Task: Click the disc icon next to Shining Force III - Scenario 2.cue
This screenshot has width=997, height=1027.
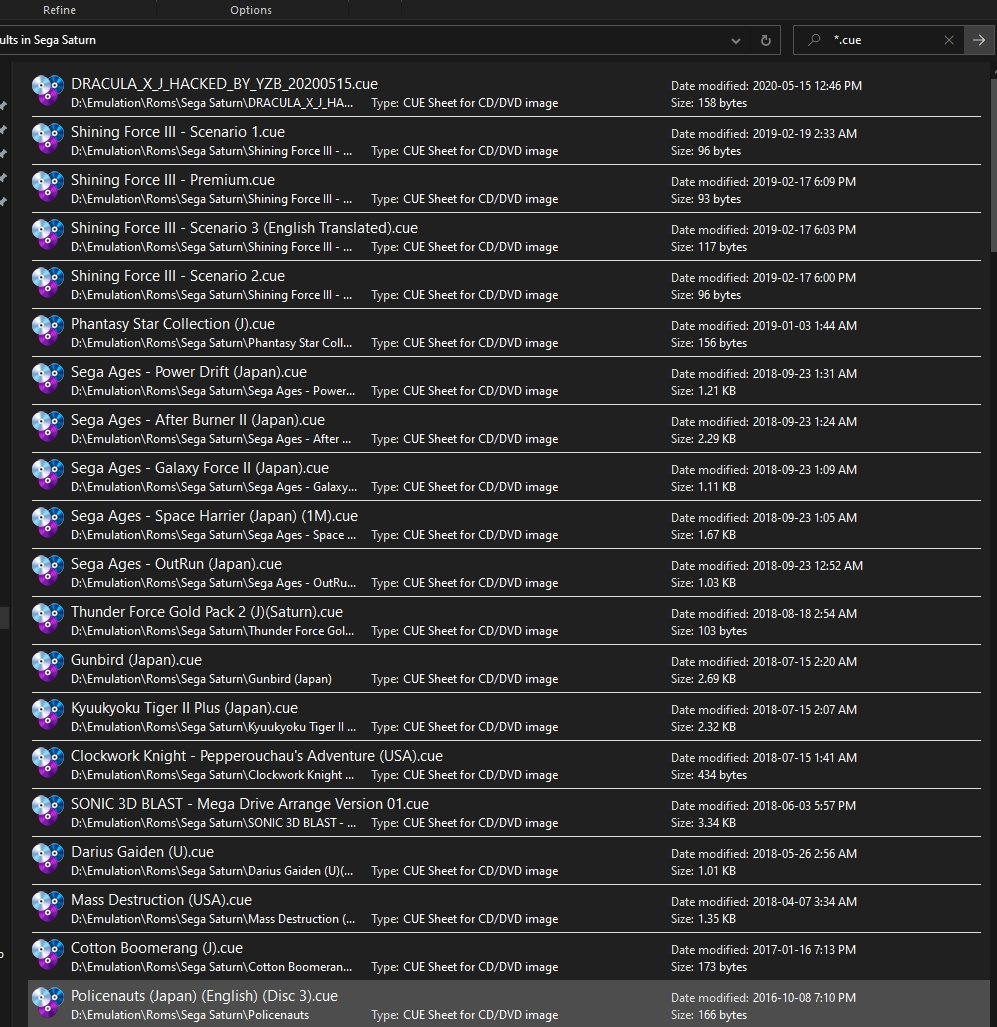Action: pyautogui.click(x=48, y=282)
